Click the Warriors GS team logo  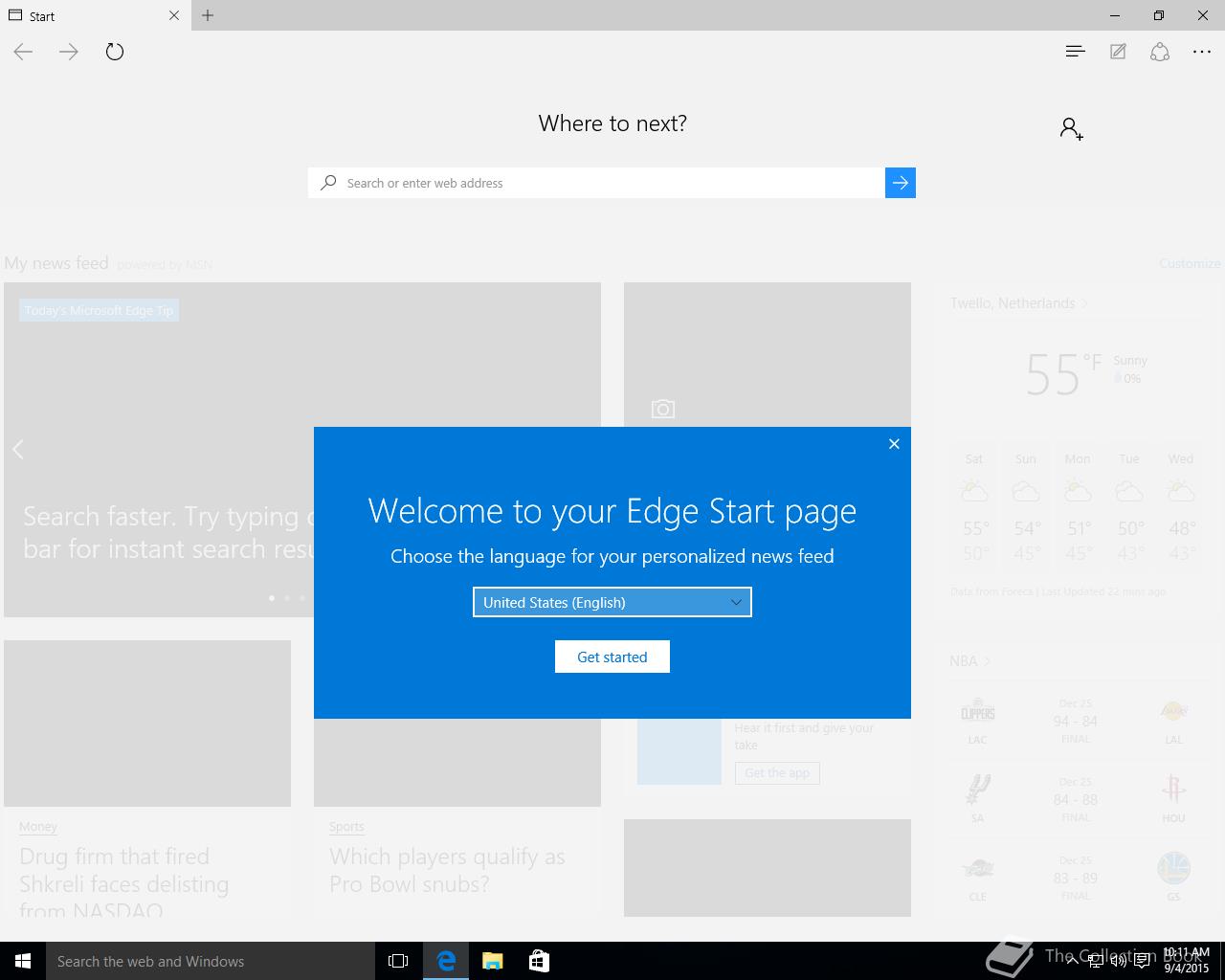1173,869
